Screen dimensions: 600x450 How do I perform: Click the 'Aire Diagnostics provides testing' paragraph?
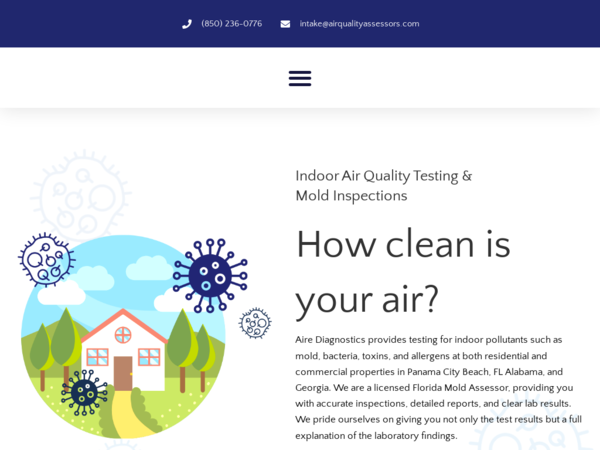(439, 388)
